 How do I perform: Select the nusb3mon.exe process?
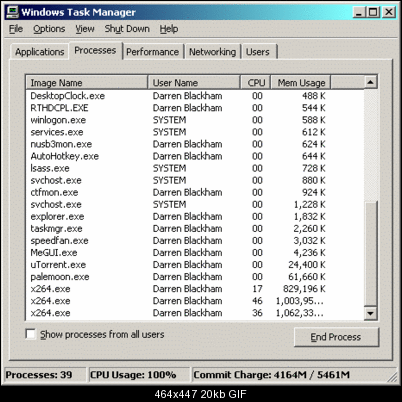[195, 144]
